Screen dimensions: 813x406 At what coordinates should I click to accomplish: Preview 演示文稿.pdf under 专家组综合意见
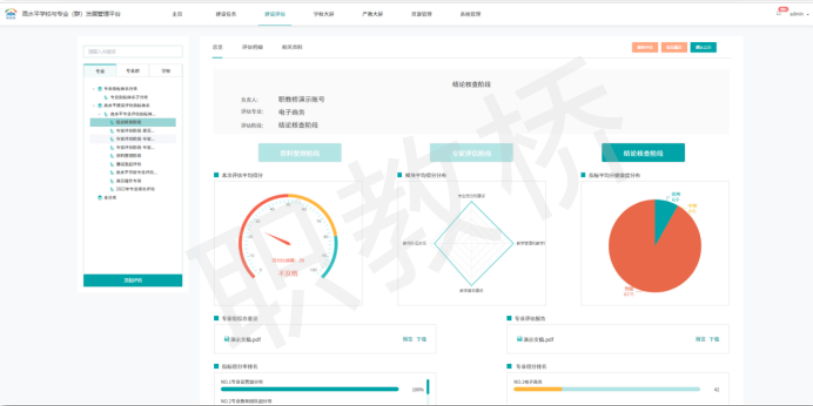(x=408, y=339)
